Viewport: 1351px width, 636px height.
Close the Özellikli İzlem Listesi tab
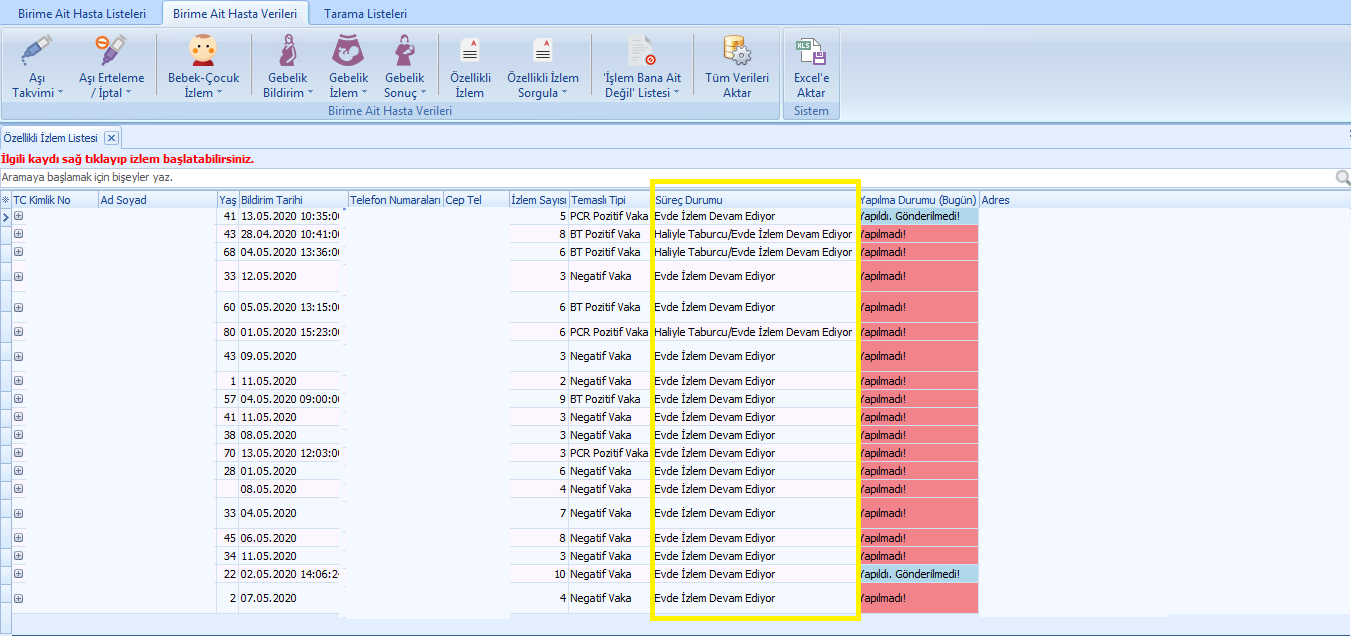(x=111, y=138)
